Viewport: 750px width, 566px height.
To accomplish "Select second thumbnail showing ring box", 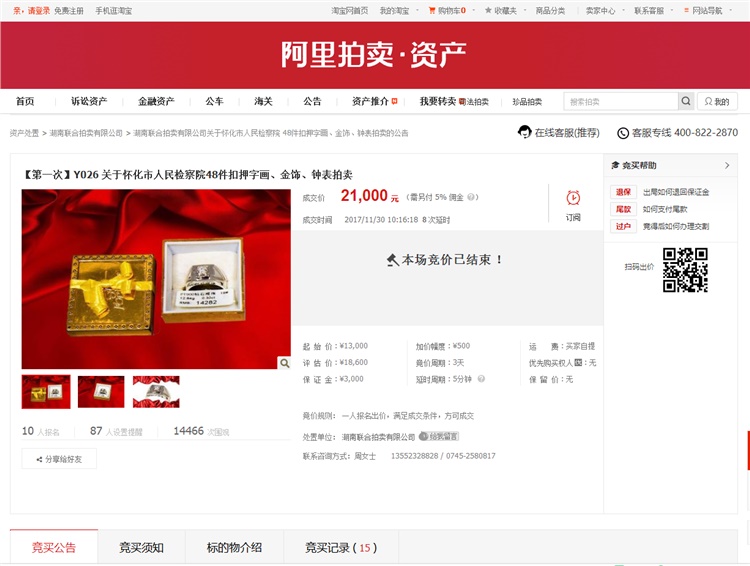I will 101,392.
